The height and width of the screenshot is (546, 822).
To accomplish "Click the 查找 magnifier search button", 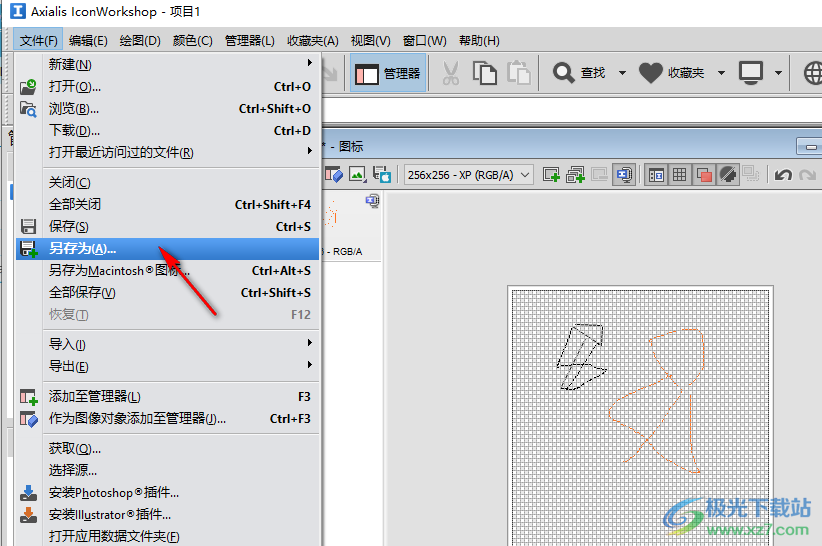I will (x=579, y=73).
